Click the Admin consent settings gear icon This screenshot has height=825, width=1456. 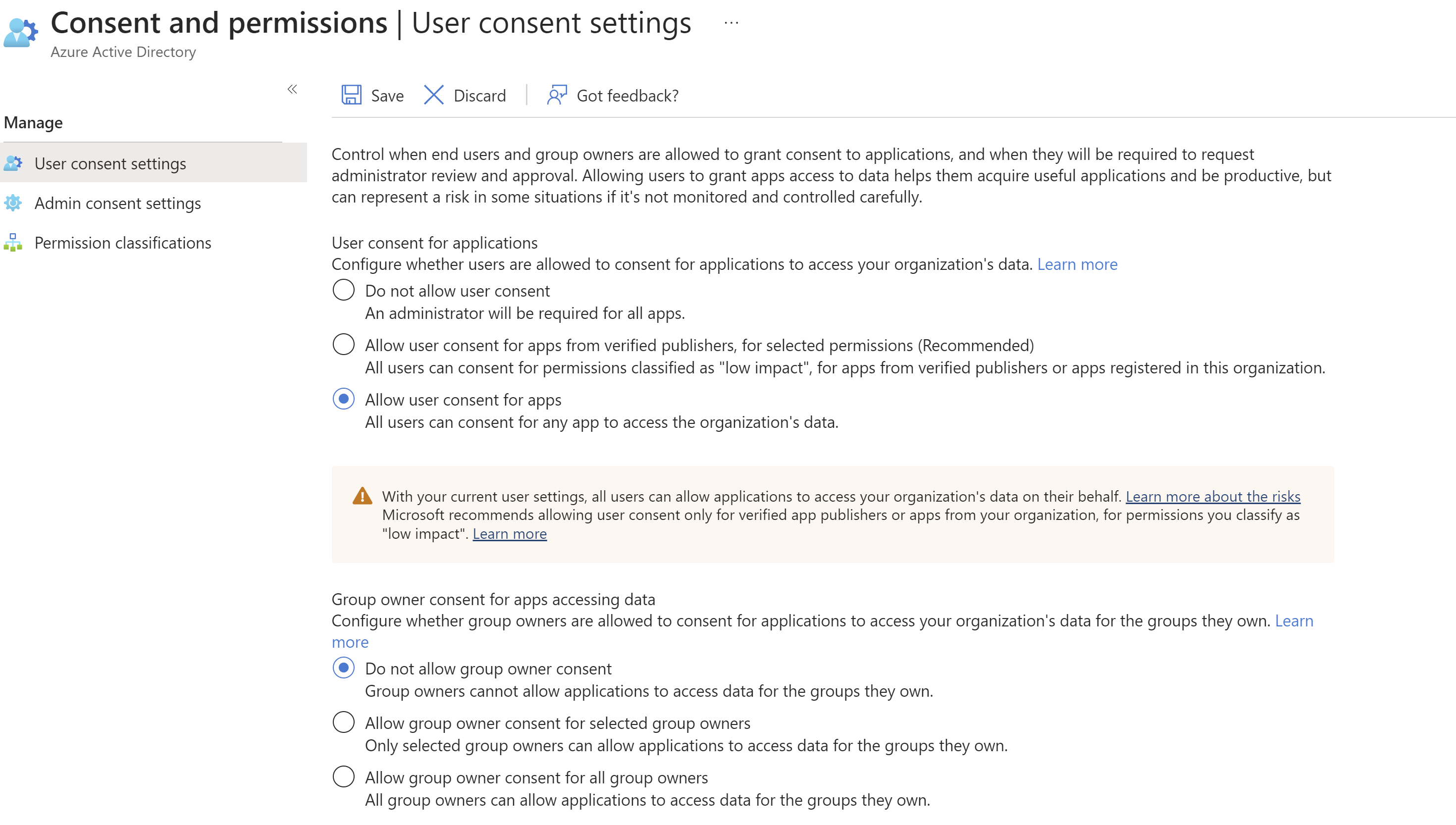(13, 203)
